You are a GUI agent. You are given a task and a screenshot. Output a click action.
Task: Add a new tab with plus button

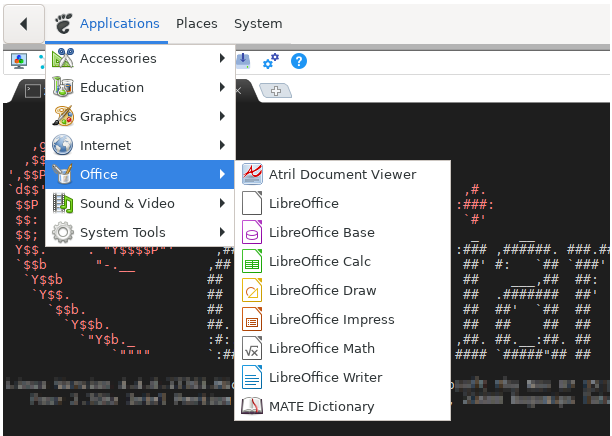[276, 91]
